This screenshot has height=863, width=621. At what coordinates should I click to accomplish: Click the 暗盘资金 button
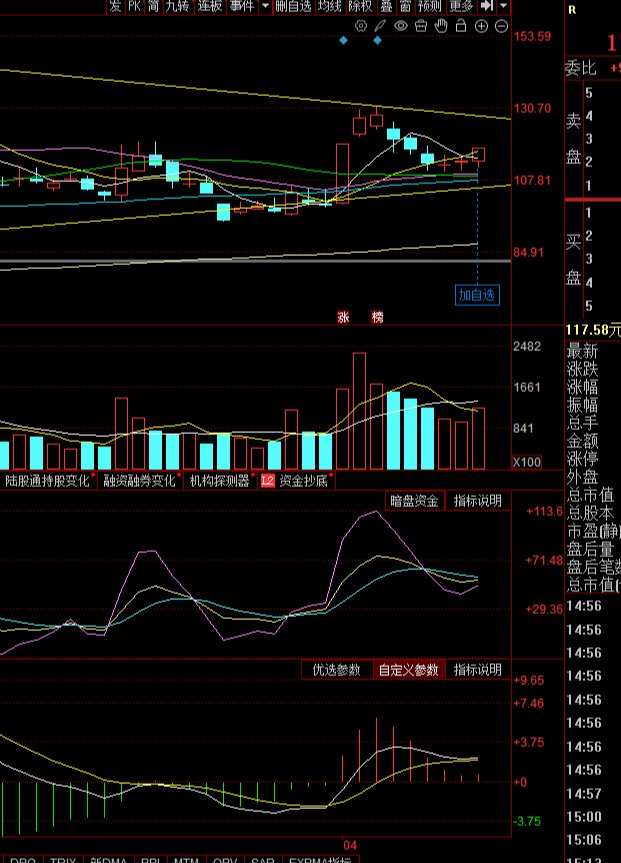[414, 501]
